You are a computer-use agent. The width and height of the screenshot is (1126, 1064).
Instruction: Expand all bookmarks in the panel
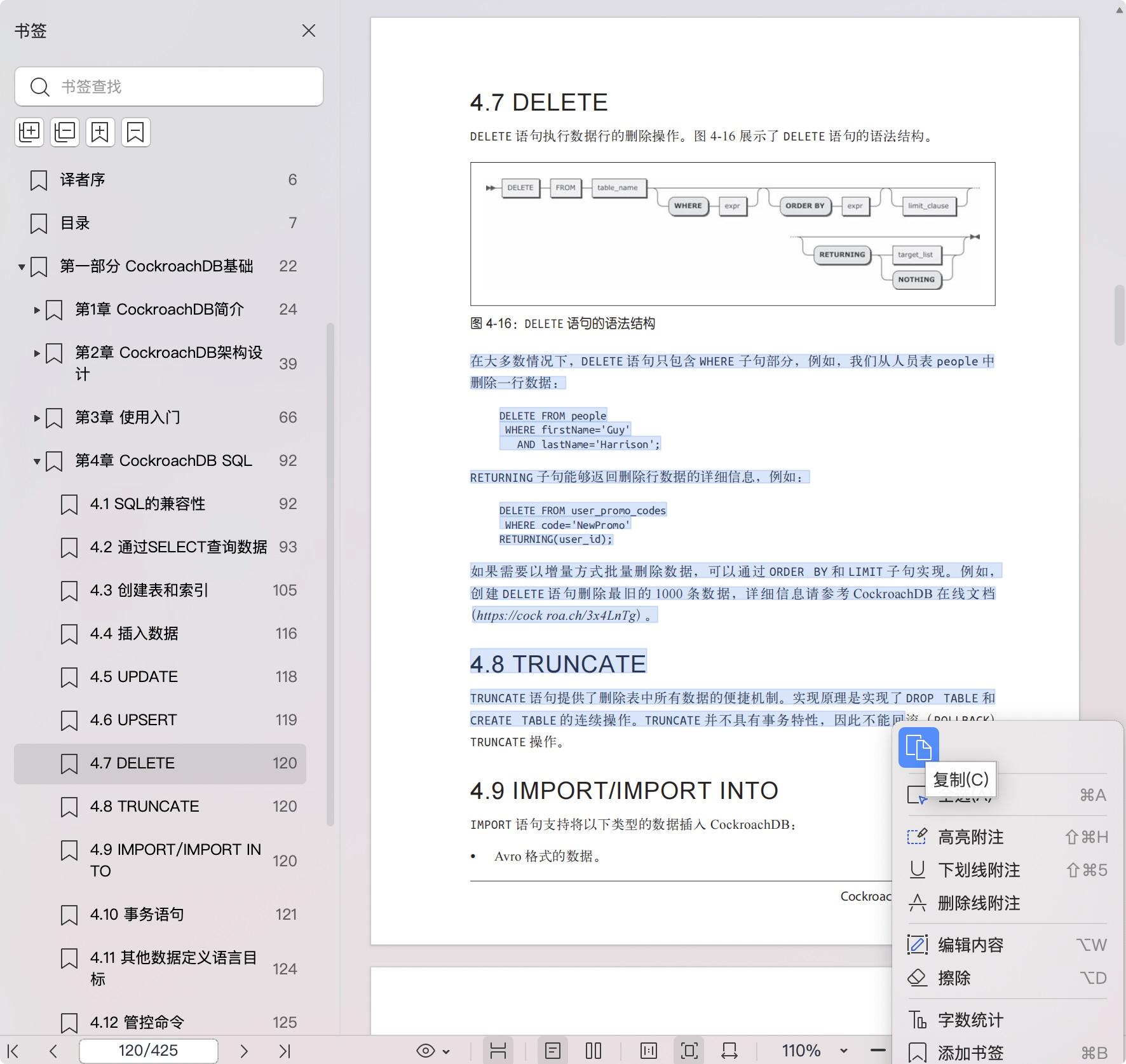pos(29,132)
